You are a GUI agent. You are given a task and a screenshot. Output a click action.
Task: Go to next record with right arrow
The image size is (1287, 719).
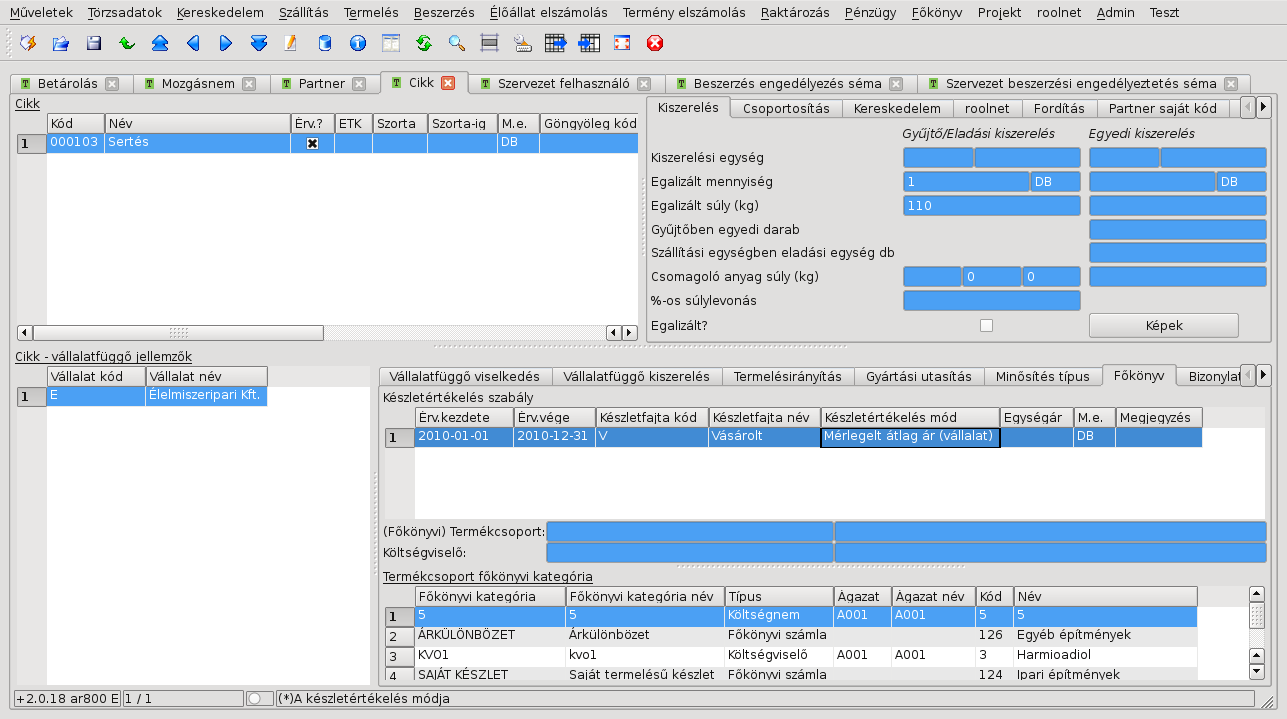click(x=226, y=43)
